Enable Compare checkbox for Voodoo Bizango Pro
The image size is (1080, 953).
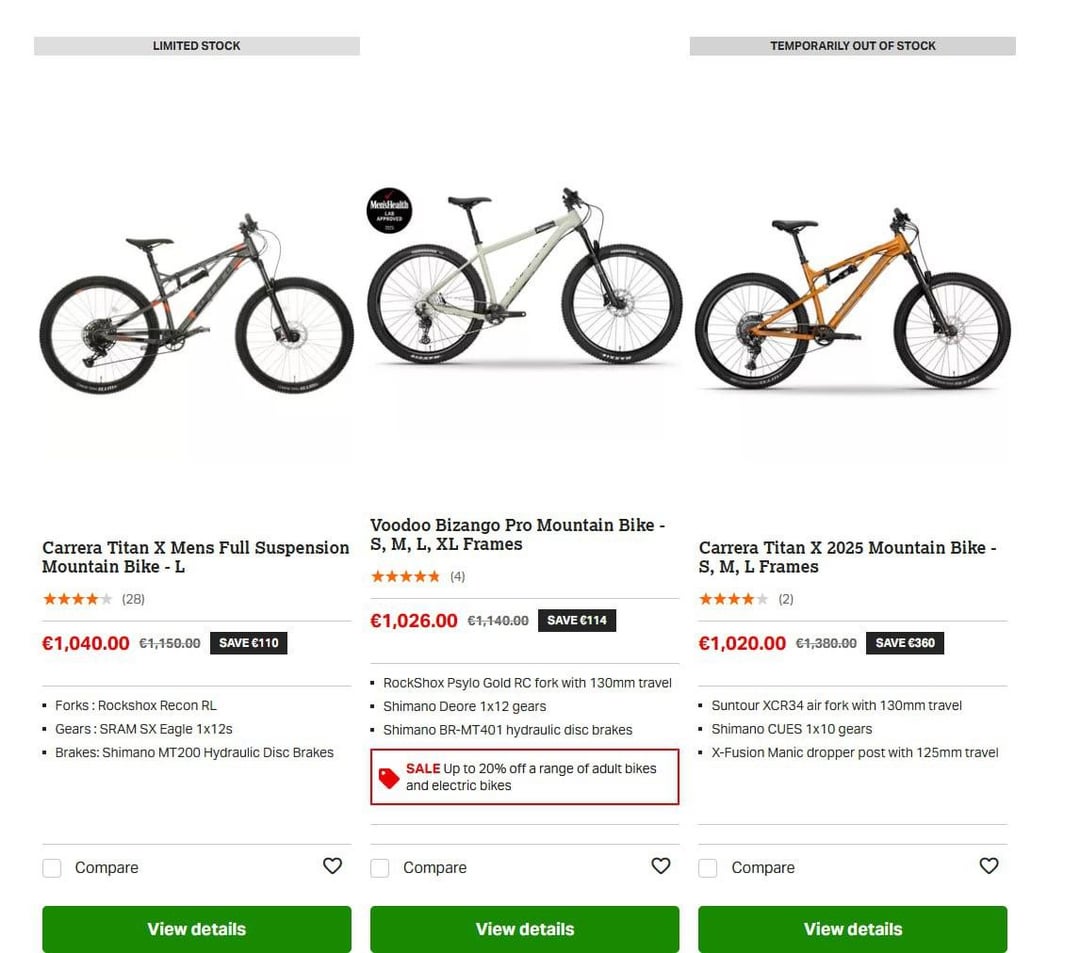click(x=380, y=868)
